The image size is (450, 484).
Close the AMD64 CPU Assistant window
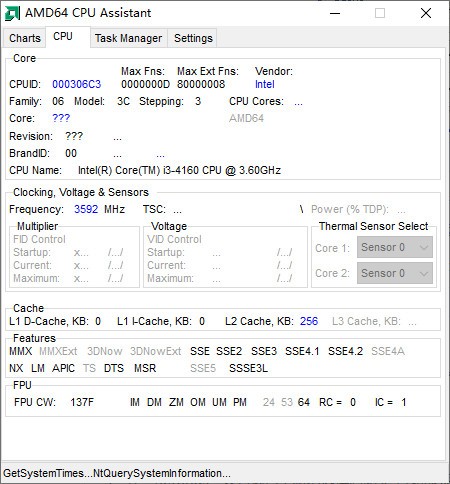[426, 13]
